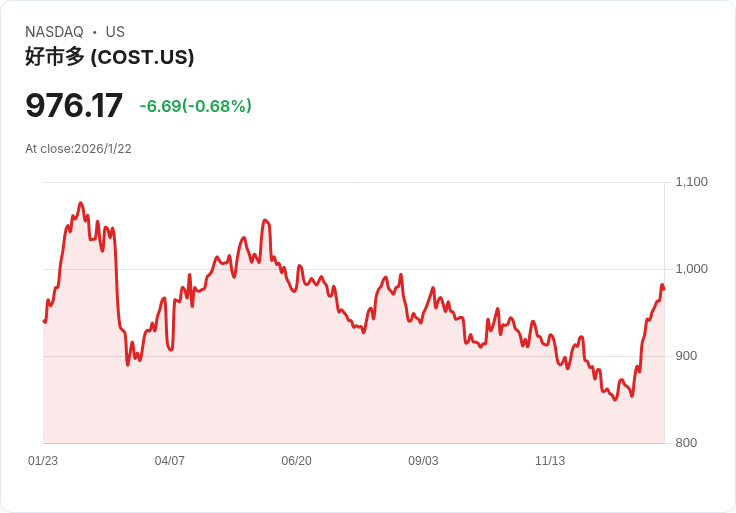Select the 09/03 date on x-axis

pos(423,461)
